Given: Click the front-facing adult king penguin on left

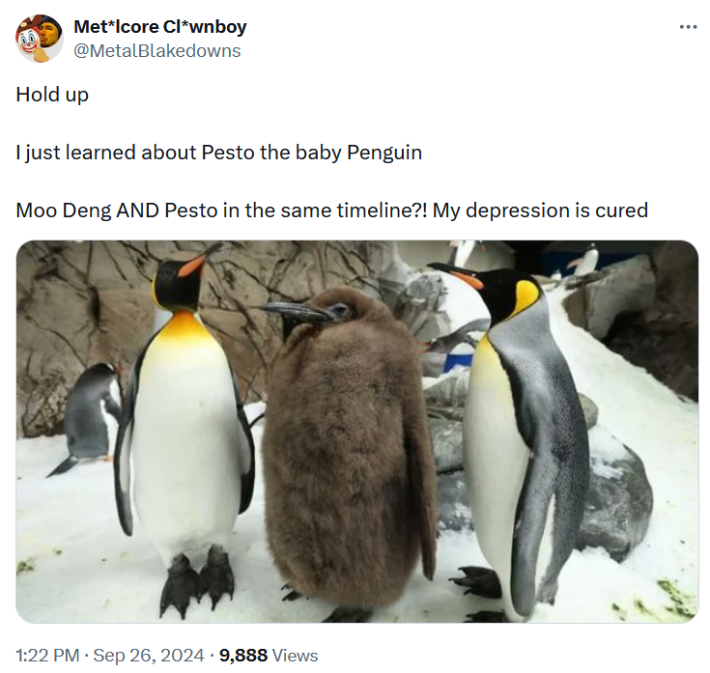Looking at the screenshot, I should point(183,426).
